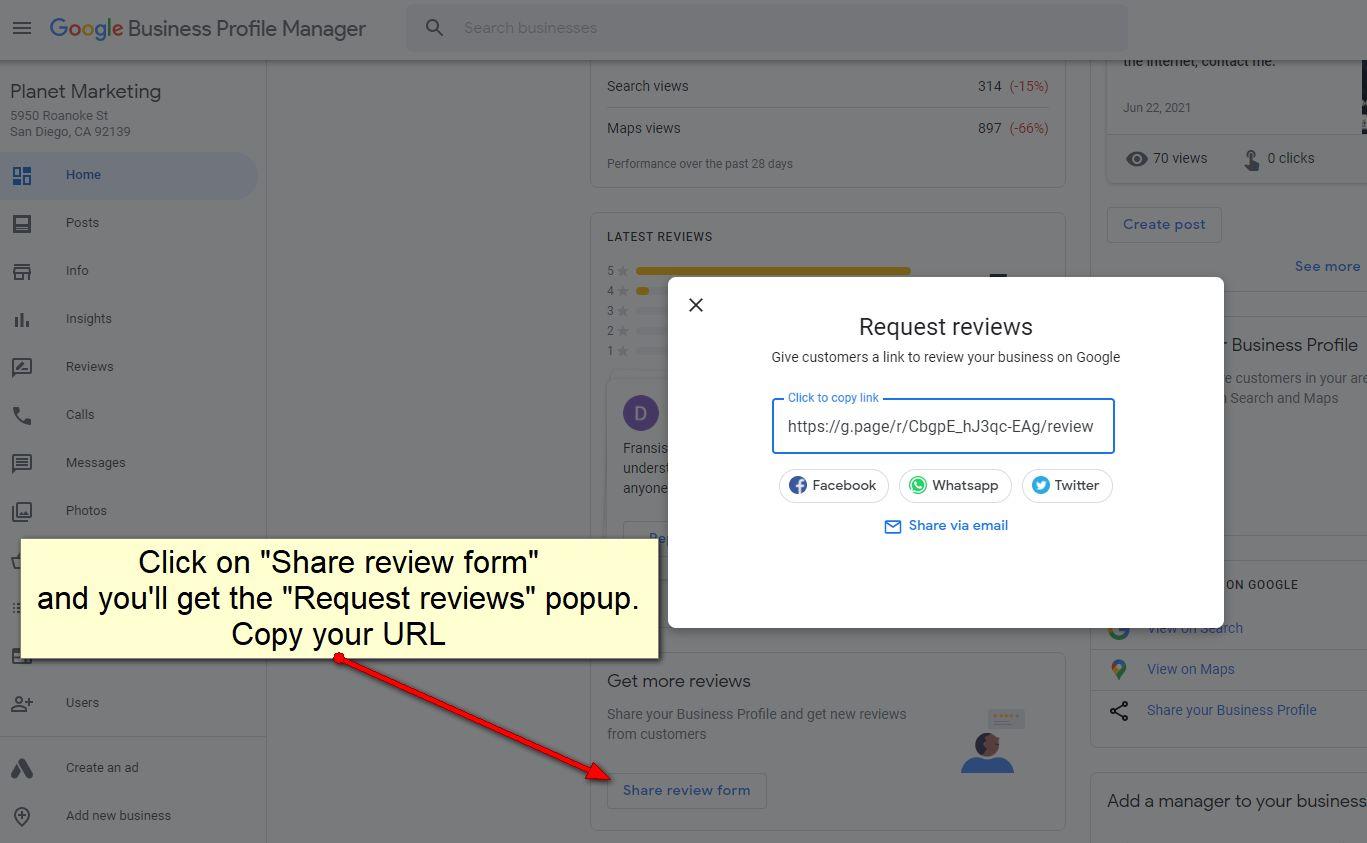Viewport: 1367px width, 843px height.
Task: Click reviewer avatar letter D
Action: click(641, 413)
